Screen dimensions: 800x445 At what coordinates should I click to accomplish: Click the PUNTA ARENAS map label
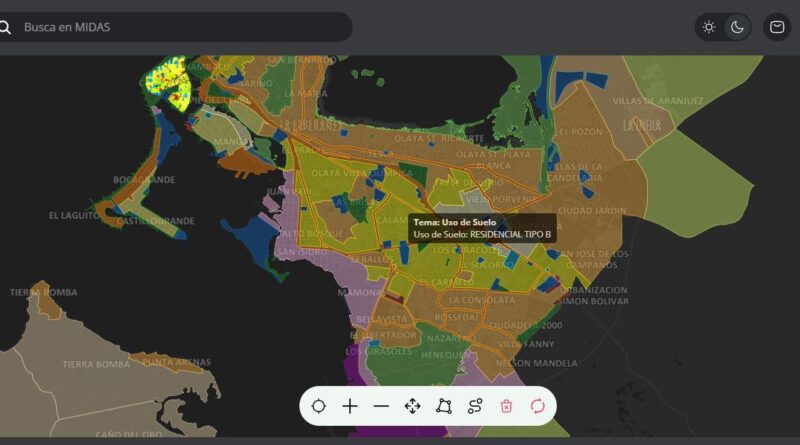point(176,363)
